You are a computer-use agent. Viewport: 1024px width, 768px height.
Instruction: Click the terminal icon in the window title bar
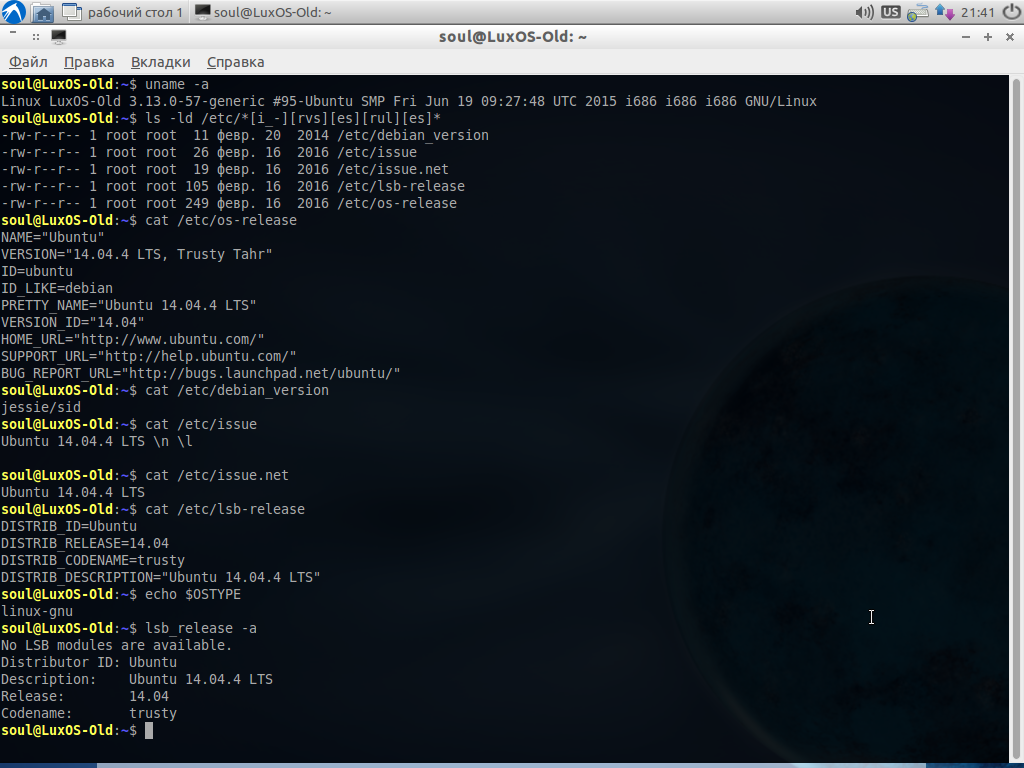59,37
